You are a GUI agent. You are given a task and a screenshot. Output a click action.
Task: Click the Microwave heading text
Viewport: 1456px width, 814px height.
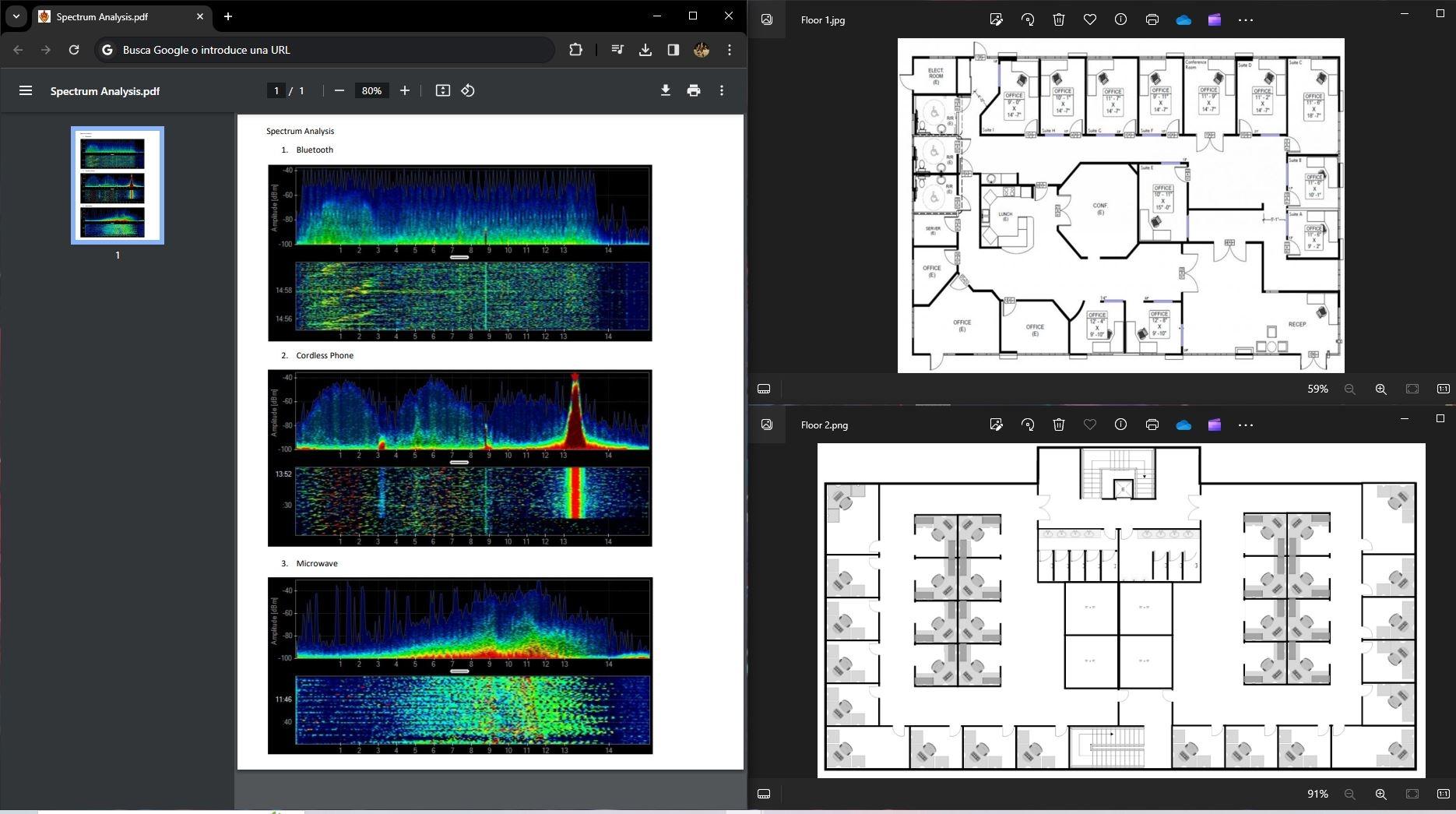[x=317, y=563]
